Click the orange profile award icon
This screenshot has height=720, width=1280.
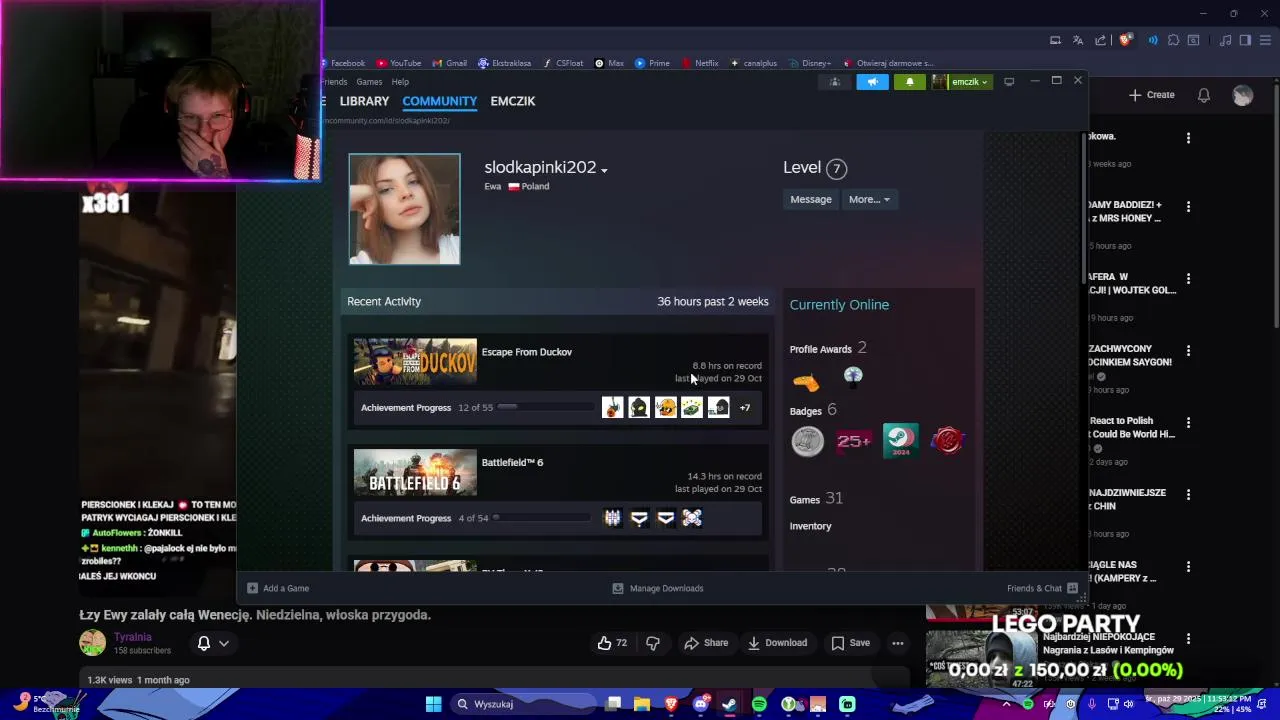pos(806,380)
